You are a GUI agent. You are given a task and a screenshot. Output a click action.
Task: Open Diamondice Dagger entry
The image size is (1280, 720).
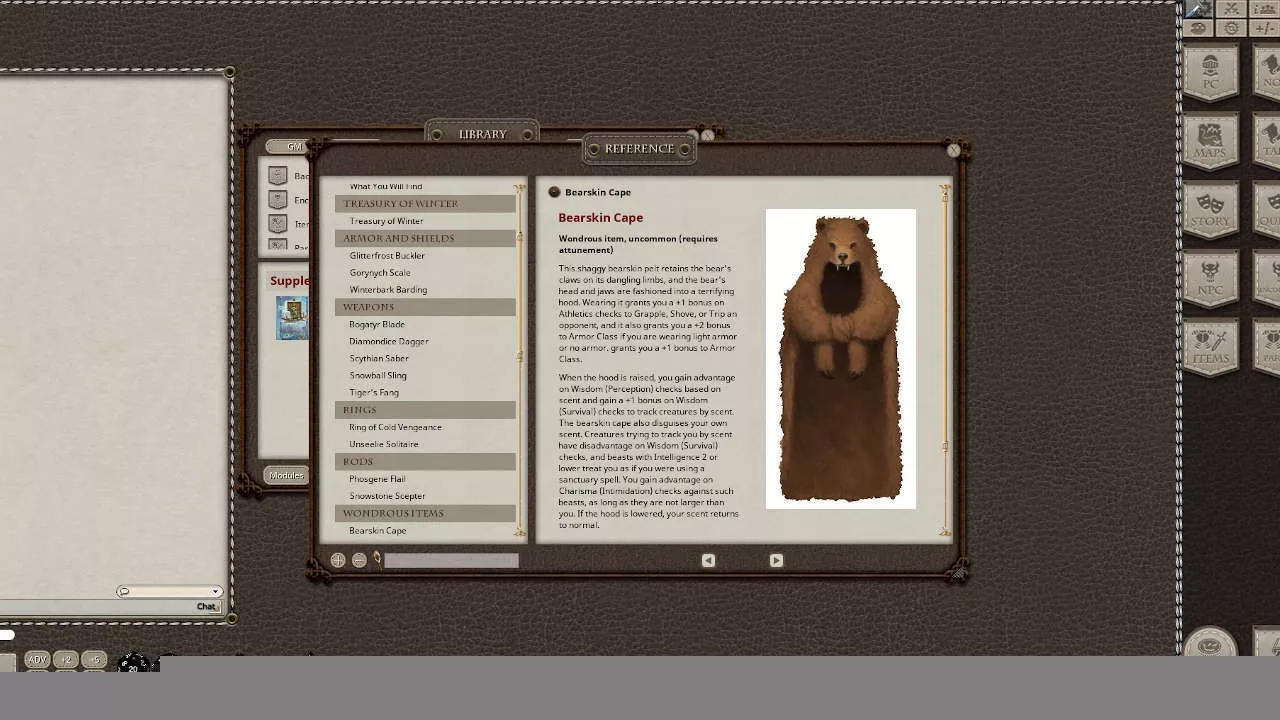coord(389,341)
